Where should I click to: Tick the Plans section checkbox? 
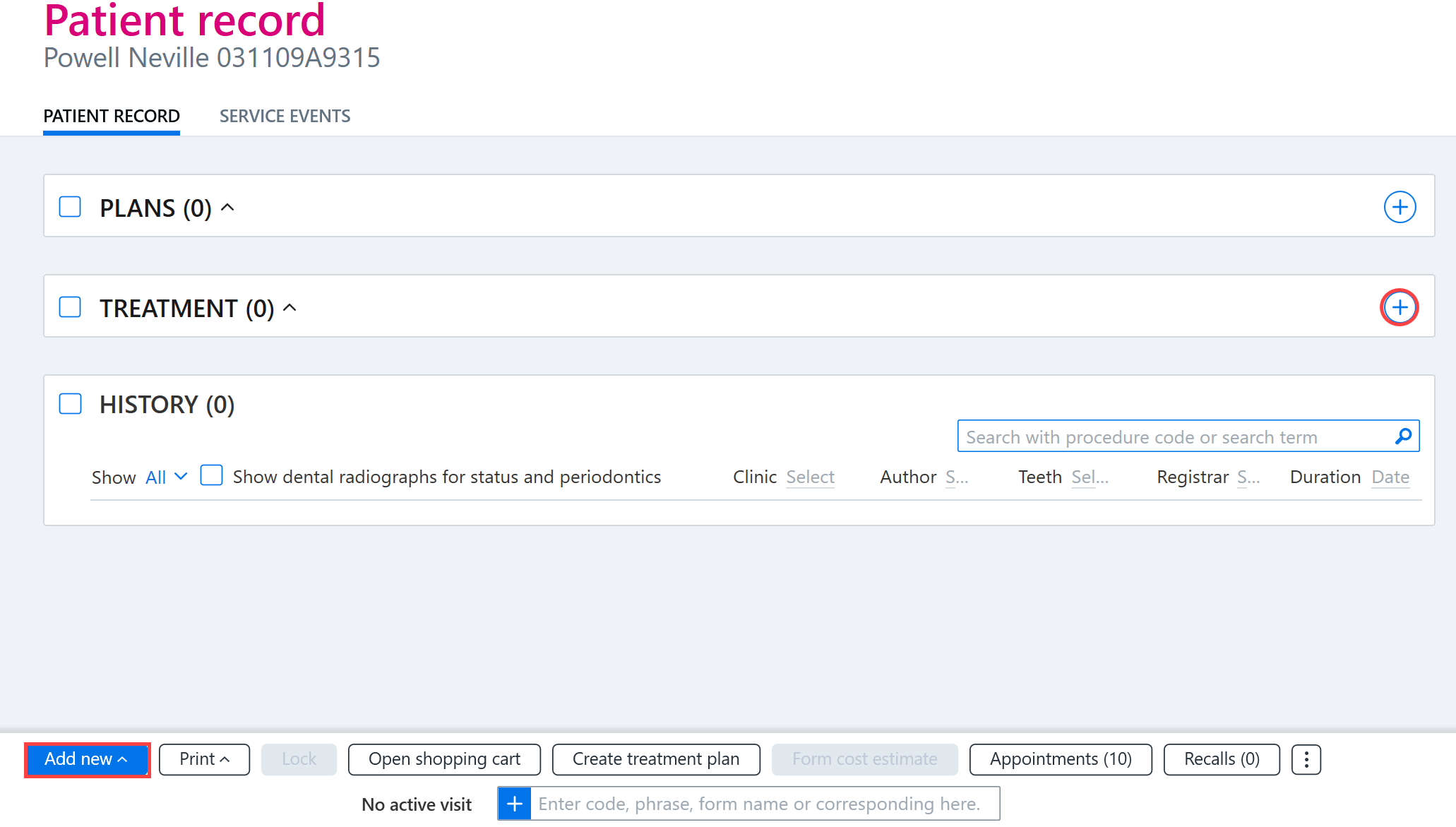click(70, 207)
